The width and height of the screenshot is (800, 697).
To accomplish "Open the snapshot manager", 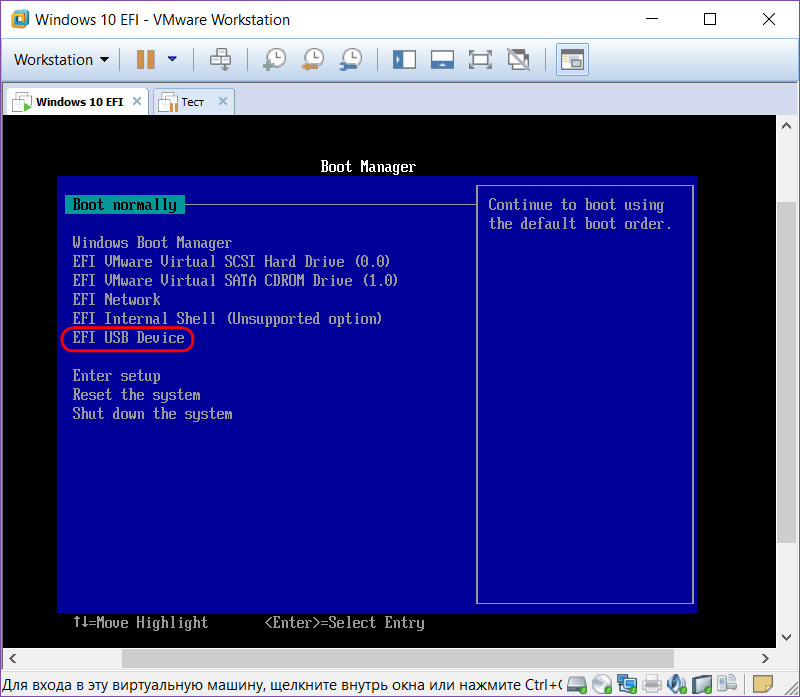I will (x=351, y=59).
